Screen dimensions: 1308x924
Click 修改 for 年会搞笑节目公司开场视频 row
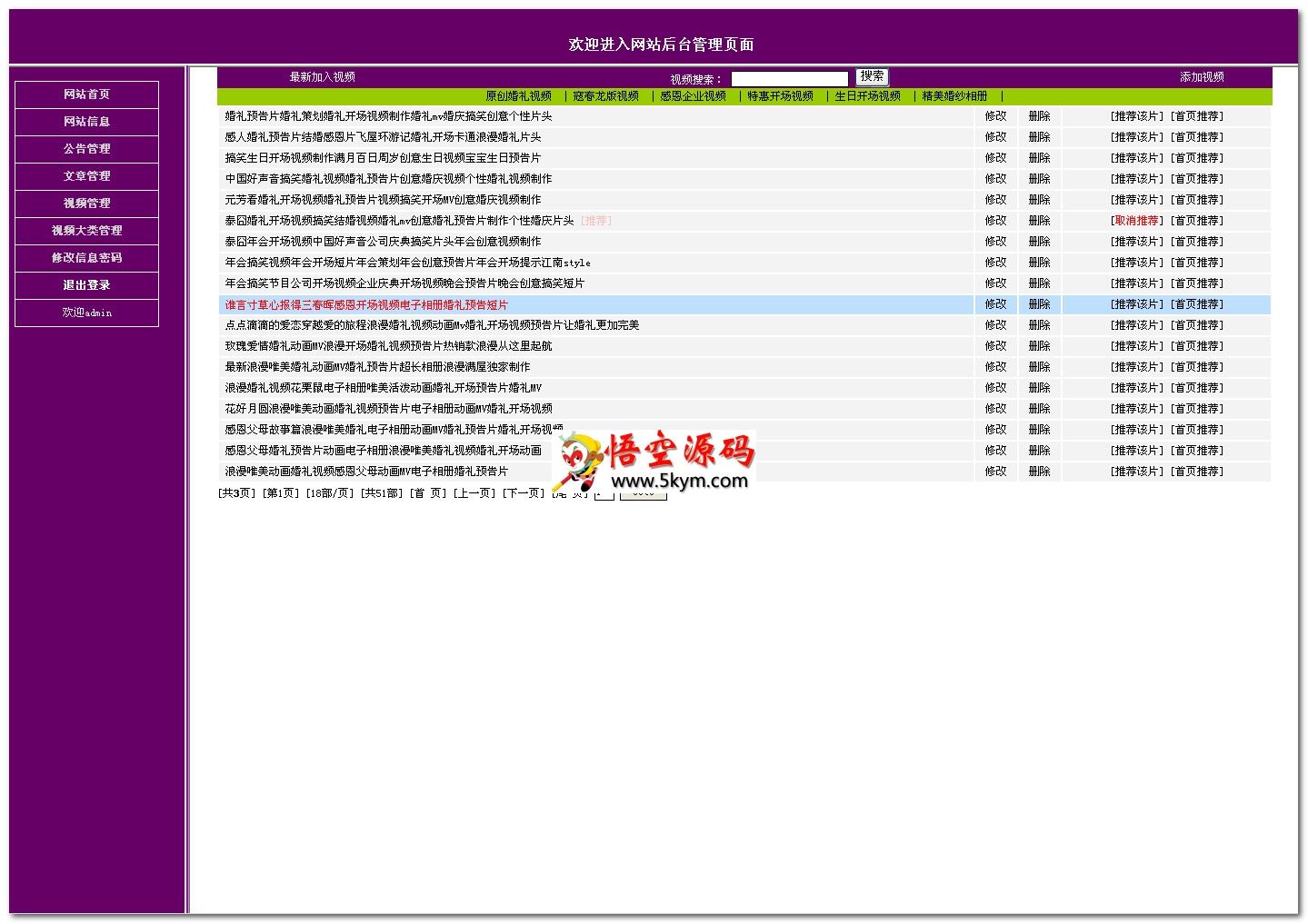(995, 283)
